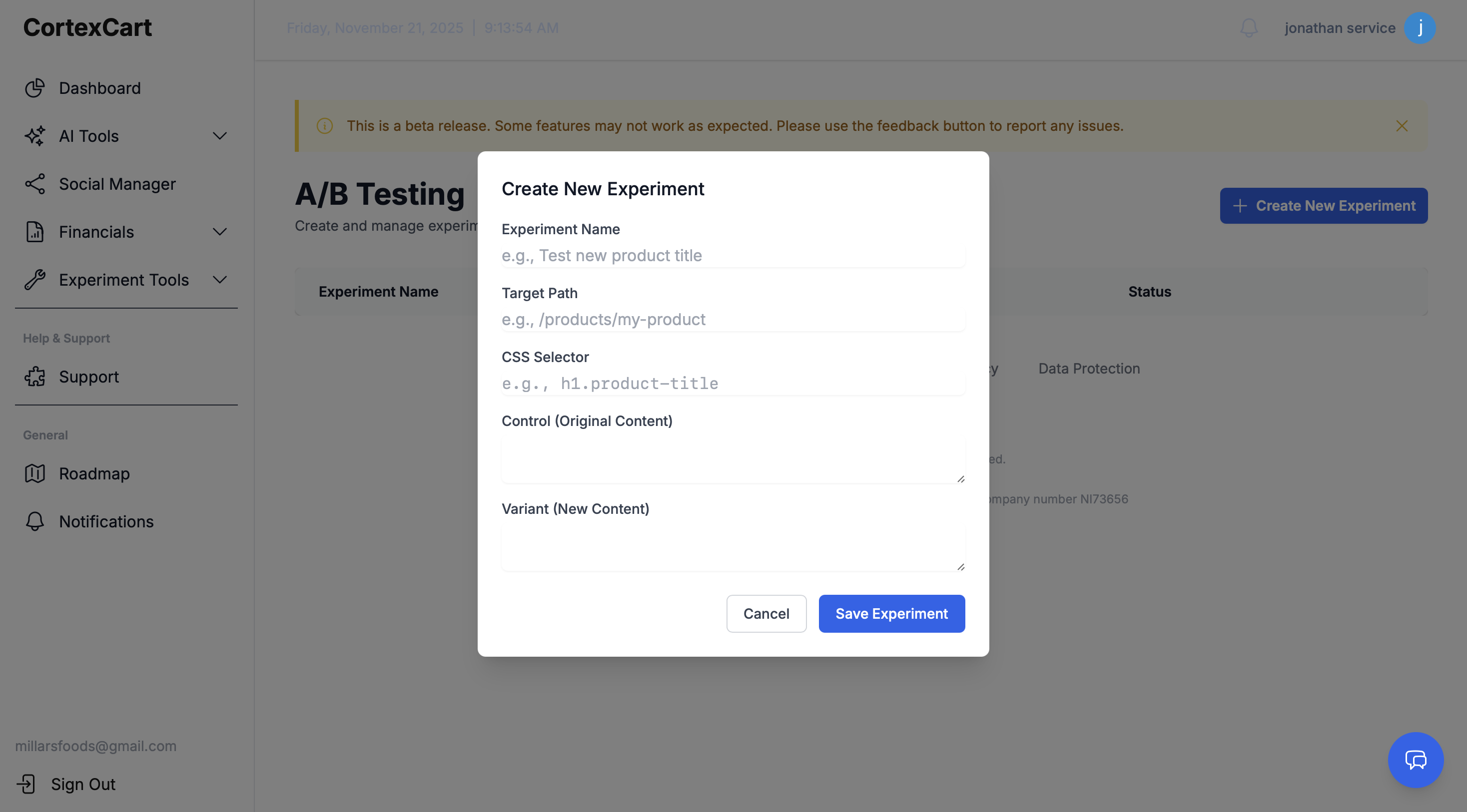Click the Save Experiment button
The height and width of the screenshot is (812, 1467).
pos(891,613)
